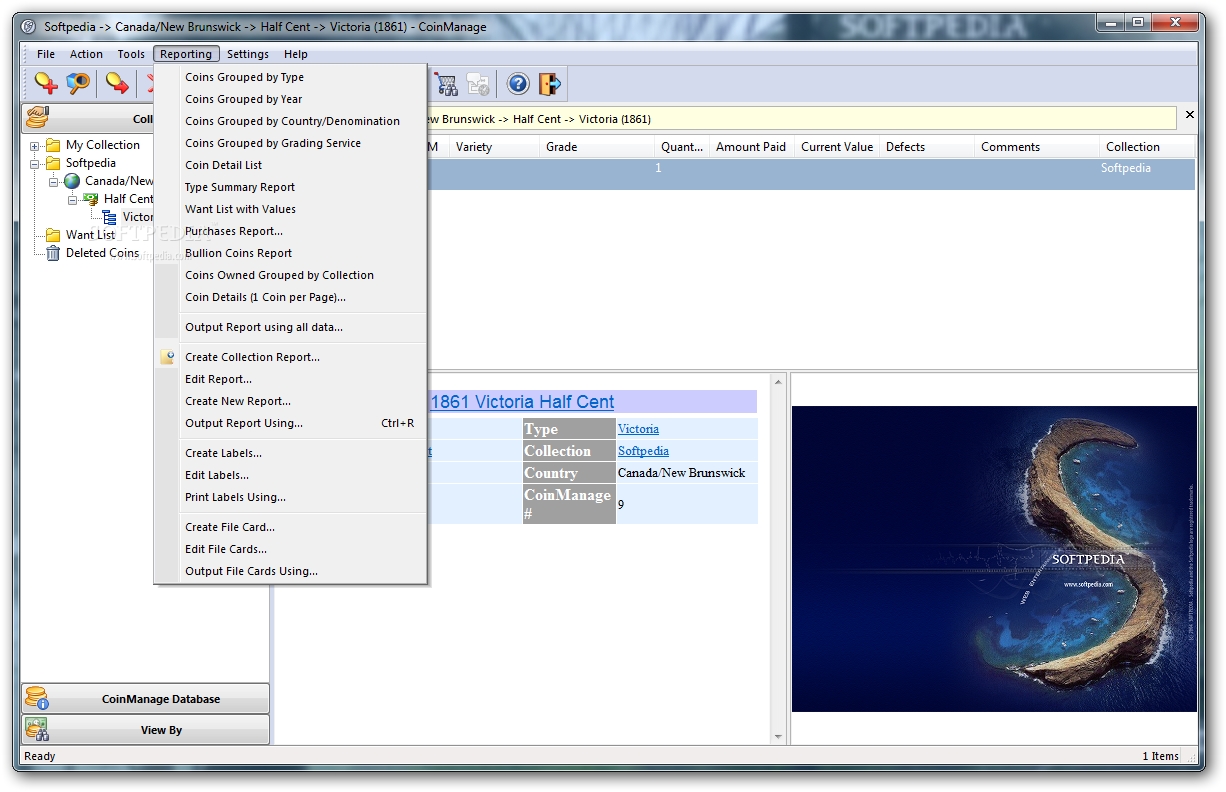Open the Coin Detail List report
The image size is (1226, 792).
tap(291, 165)
